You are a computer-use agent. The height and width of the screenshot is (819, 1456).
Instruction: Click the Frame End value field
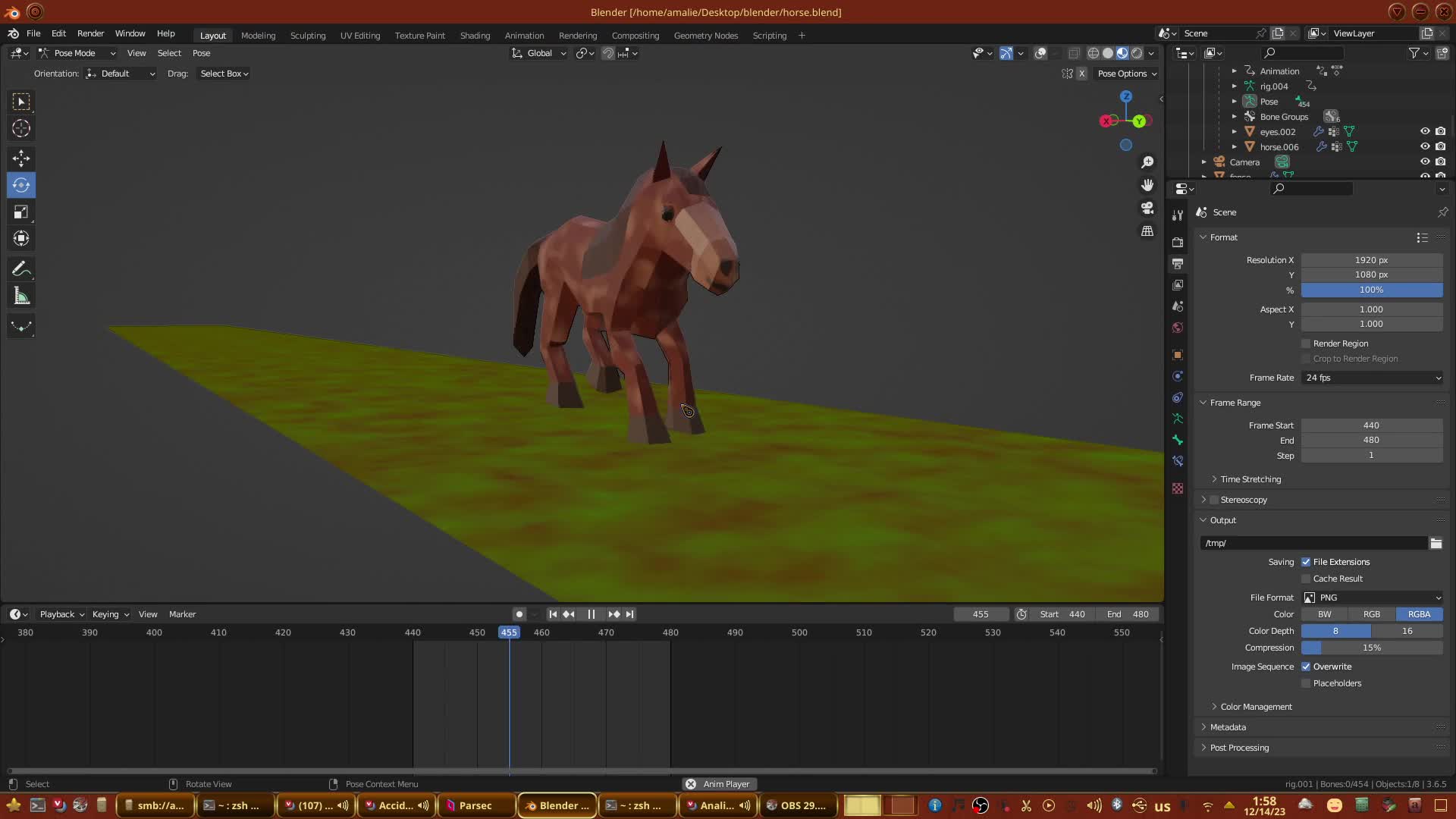click(1371, 440)
